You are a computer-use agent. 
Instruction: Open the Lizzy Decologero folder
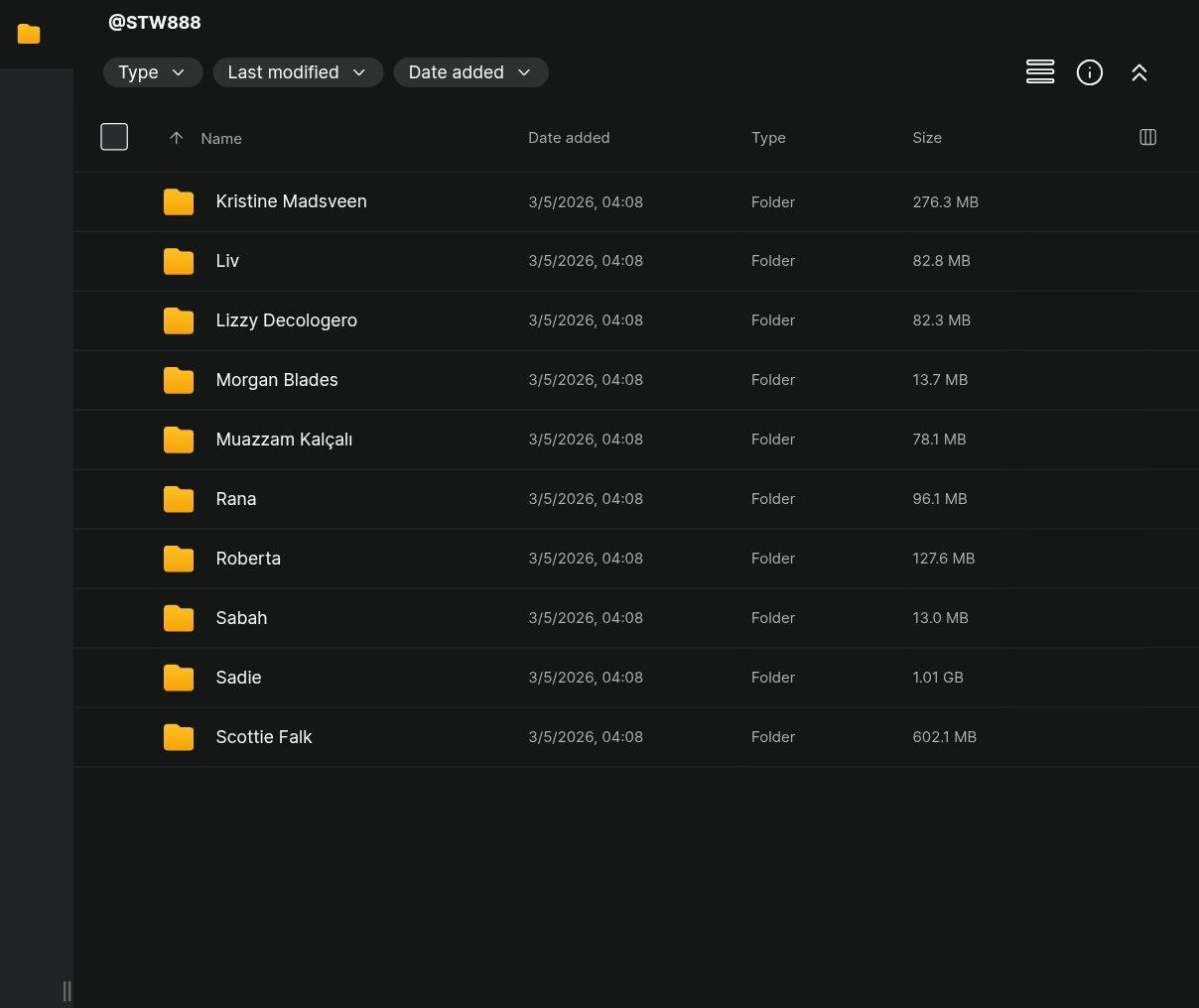tap(286, 320)
